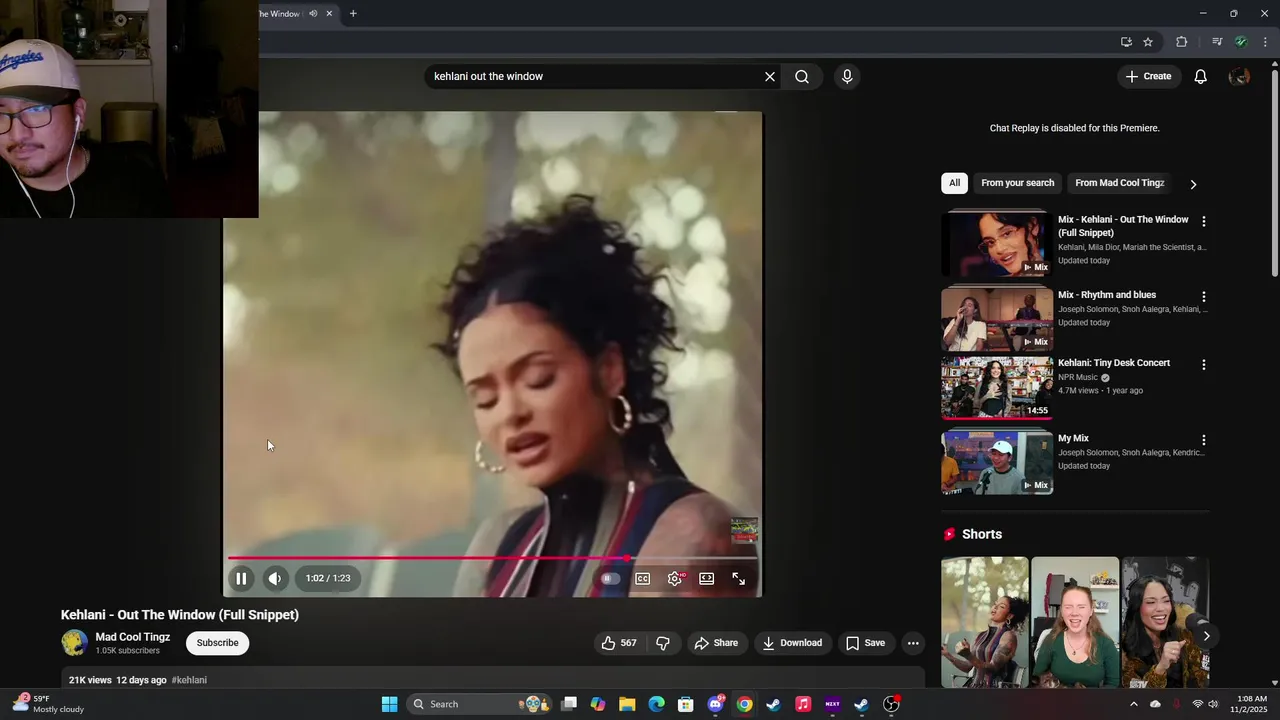1280x720 pixels.
Task: Select the All filter chip
Action: tap(954, 183)
